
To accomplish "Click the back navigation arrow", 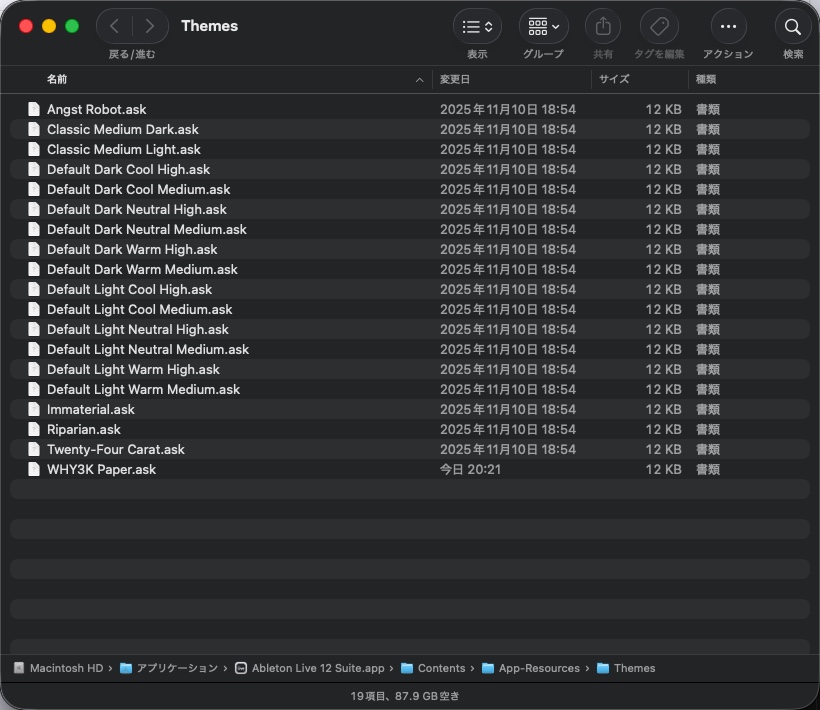I will 115,26.
